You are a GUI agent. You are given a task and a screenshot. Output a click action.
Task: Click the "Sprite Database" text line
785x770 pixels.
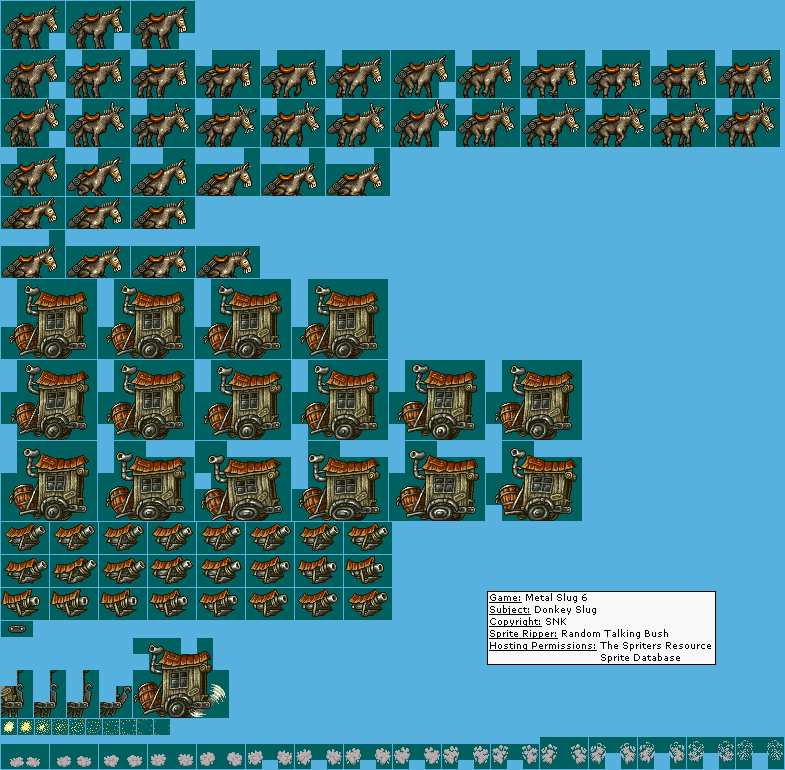(640, 658)
